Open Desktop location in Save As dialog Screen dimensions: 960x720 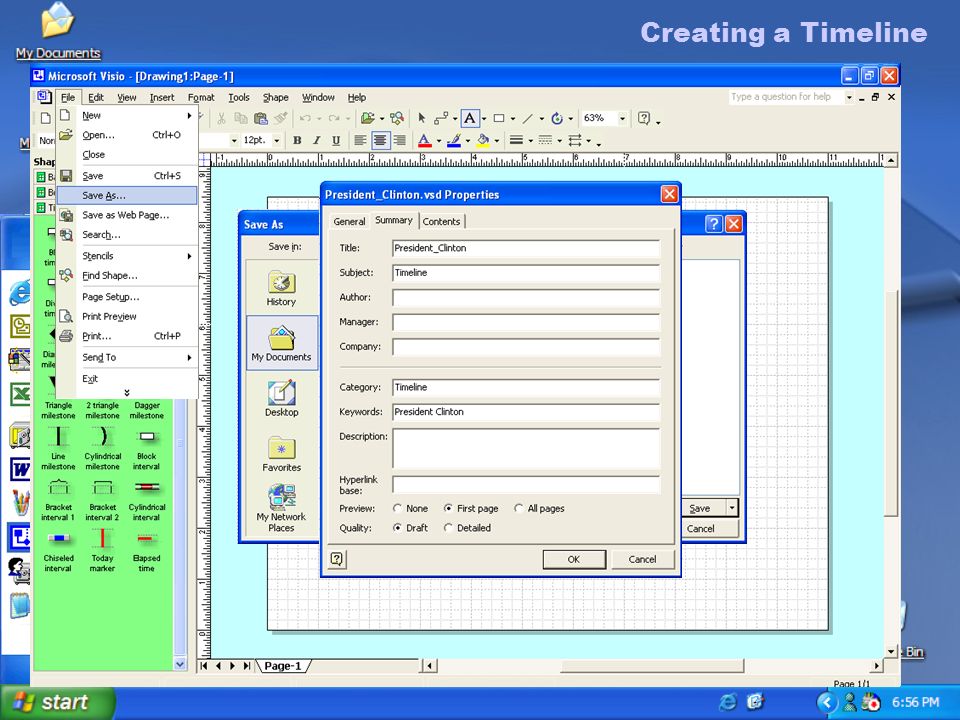(281, 399)
